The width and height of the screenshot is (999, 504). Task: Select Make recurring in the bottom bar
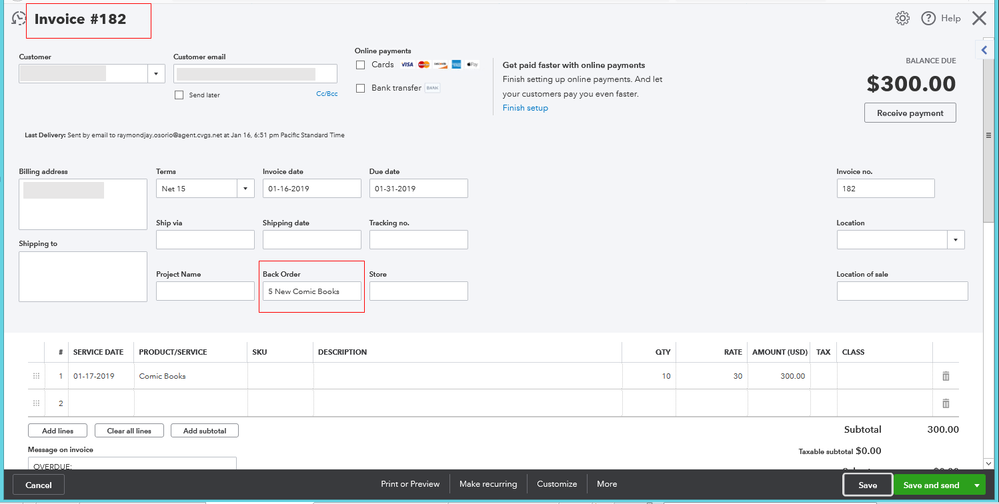click(488, 484)
